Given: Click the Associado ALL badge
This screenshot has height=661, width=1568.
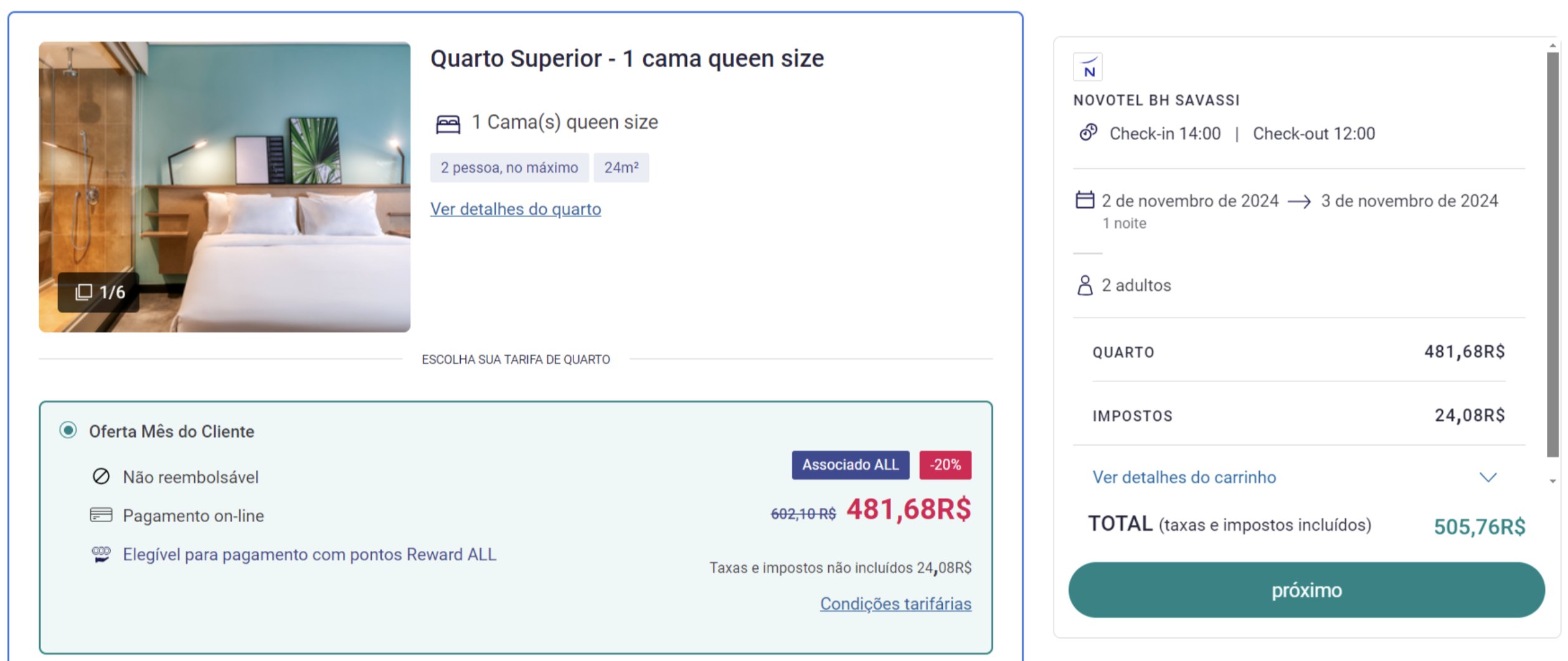Looking at the screenshot, I should point(850,465).
